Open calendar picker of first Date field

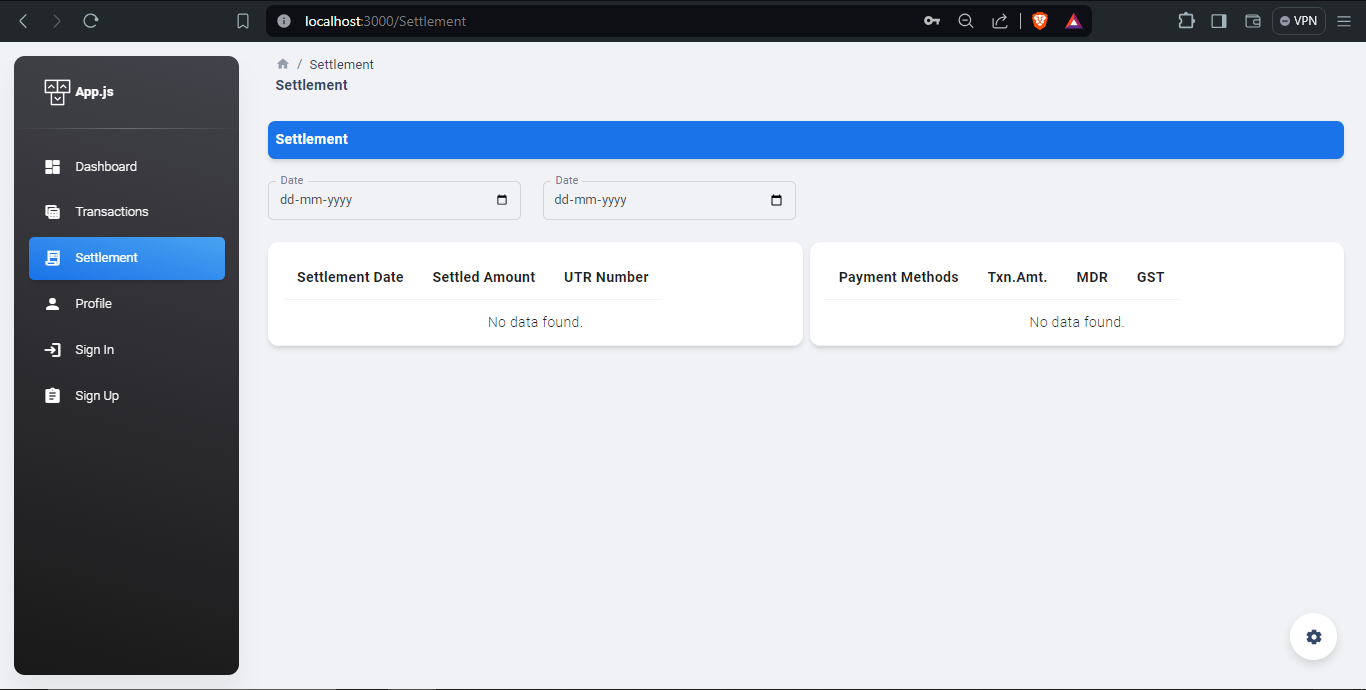coord(502,200)
